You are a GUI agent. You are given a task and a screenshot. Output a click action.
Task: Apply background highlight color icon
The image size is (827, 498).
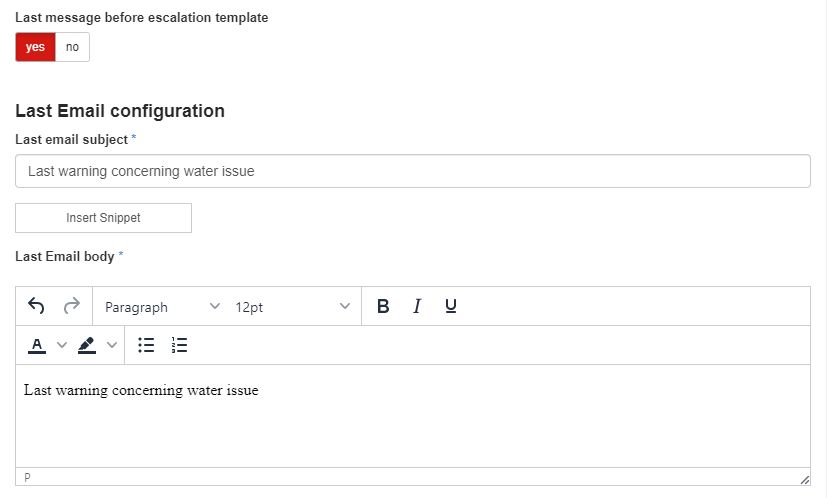(87, 345)
